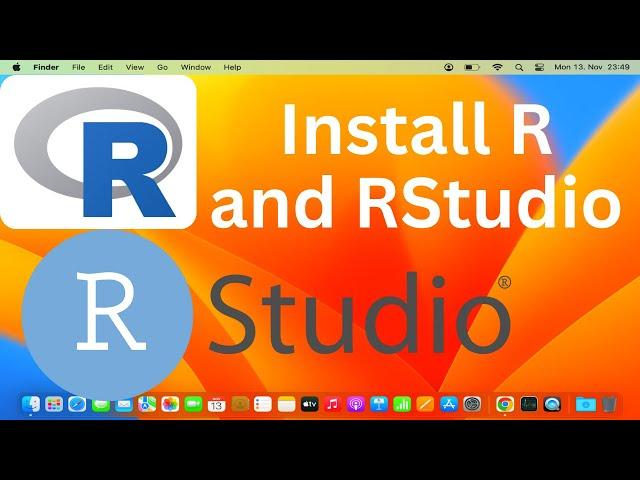Open the Window menu
The width and height of the screenshot is (640, 480).
(x=196, y=67)
